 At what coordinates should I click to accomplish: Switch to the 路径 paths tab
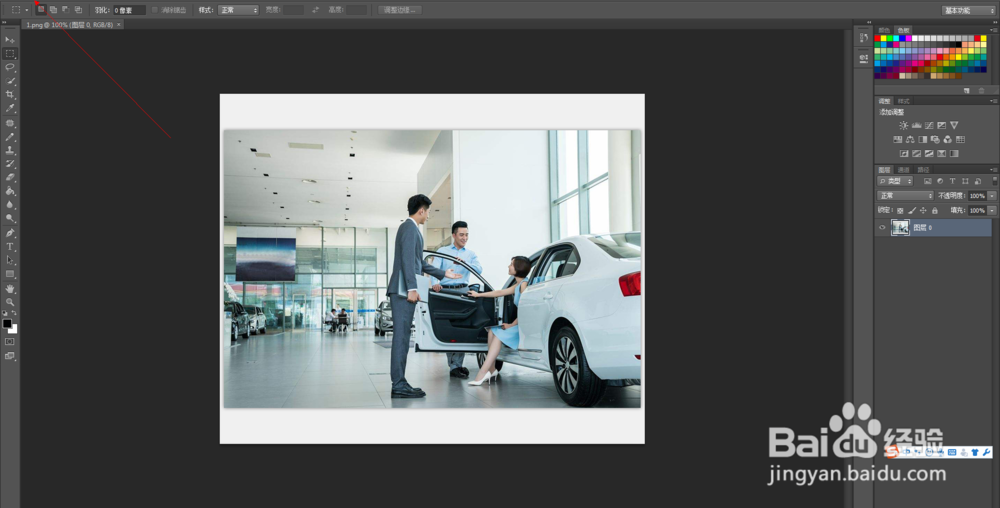(x=923, y=170)
